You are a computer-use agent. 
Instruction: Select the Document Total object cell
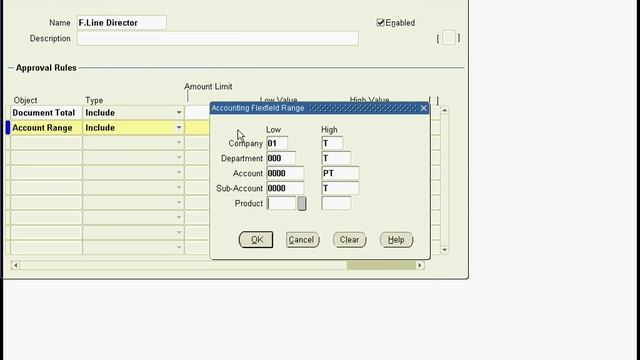click(46, 113)
